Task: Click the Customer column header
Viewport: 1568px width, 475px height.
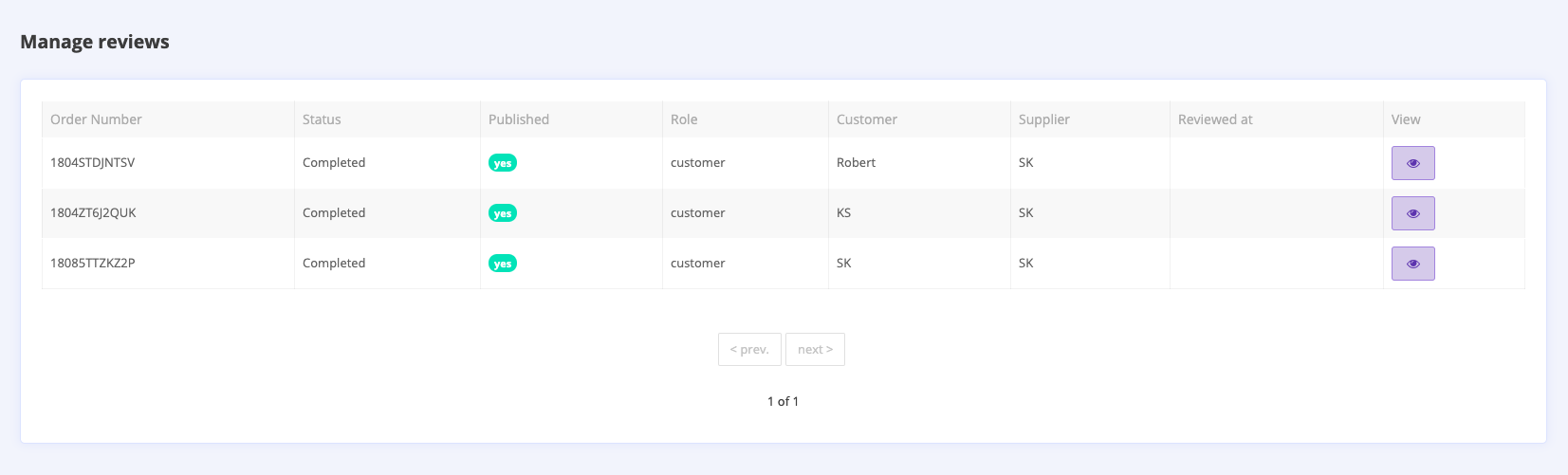Action: [867, 119]
